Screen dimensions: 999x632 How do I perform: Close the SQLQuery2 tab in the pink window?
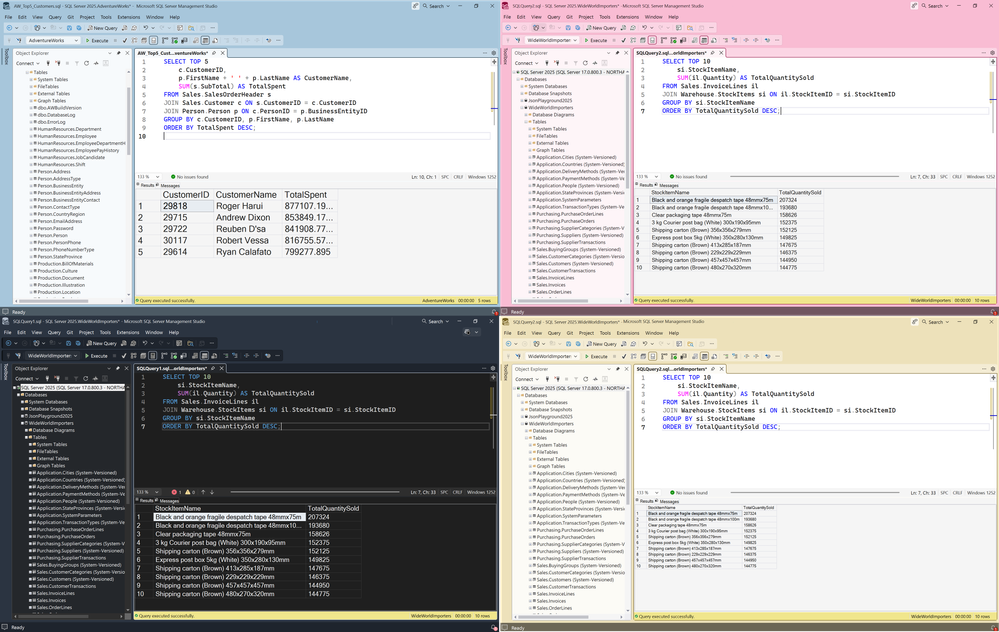pos(721,53)
